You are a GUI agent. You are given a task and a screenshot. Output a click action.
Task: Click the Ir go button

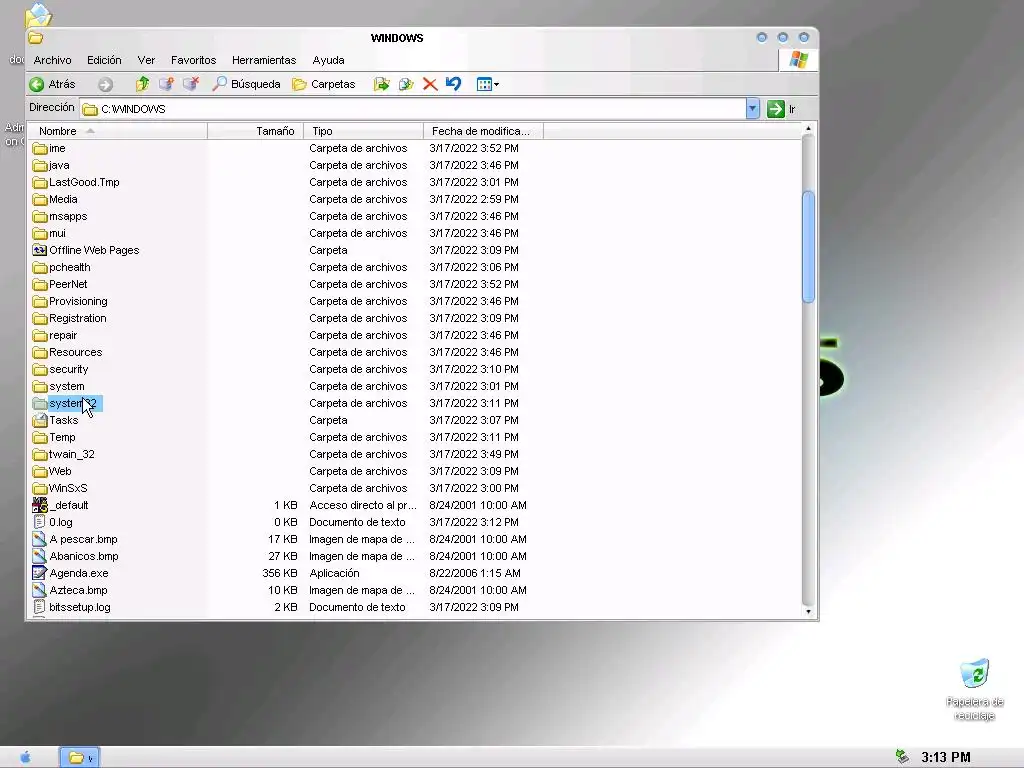click(x=781, y=109)
